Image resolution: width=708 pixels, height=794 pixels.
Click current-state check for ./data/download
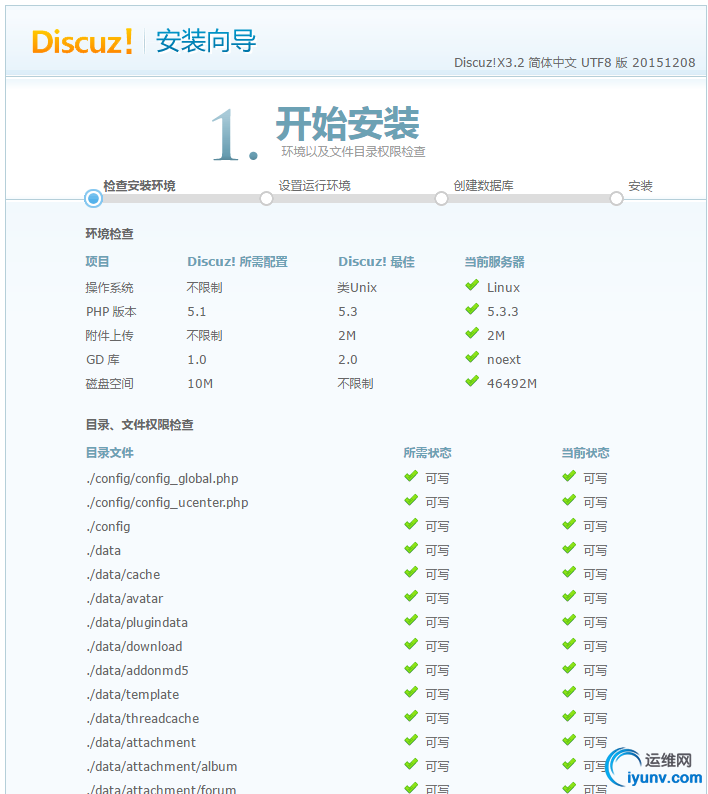click(569, 644)
